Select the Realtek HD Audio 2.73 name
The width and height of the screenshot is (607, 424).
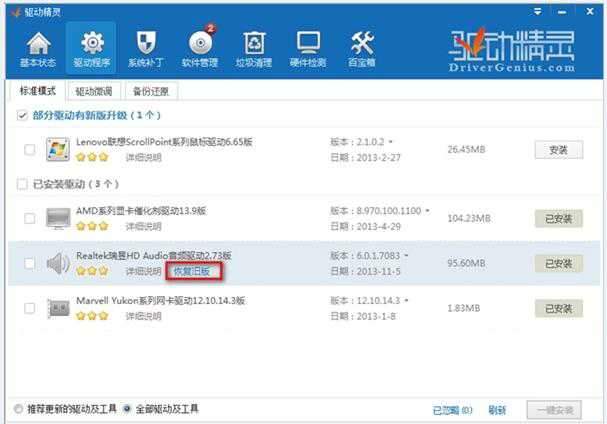[154, 256]
